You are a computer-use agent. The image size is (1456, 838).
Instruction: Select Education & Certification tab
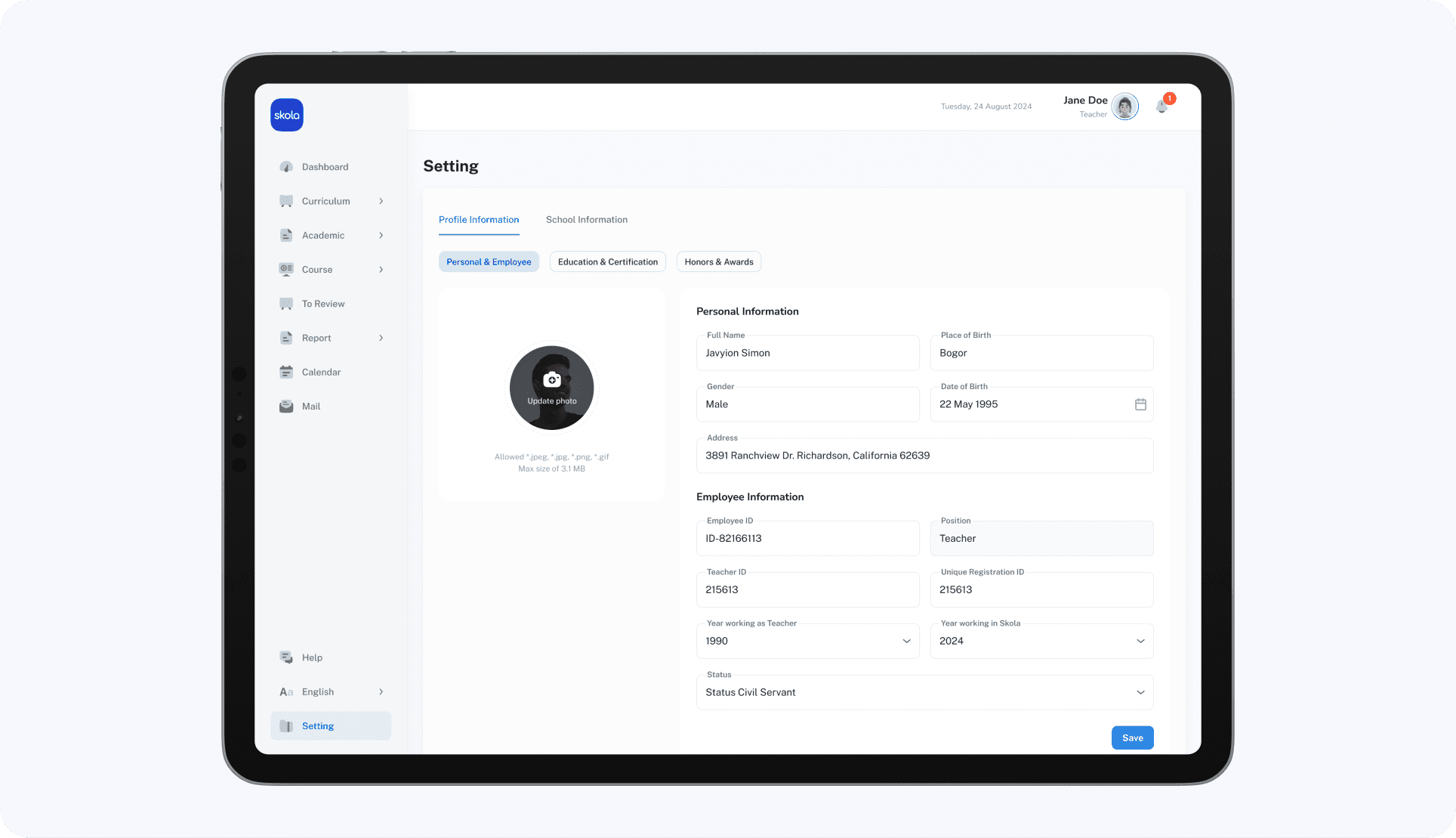(x=607, y=261)
